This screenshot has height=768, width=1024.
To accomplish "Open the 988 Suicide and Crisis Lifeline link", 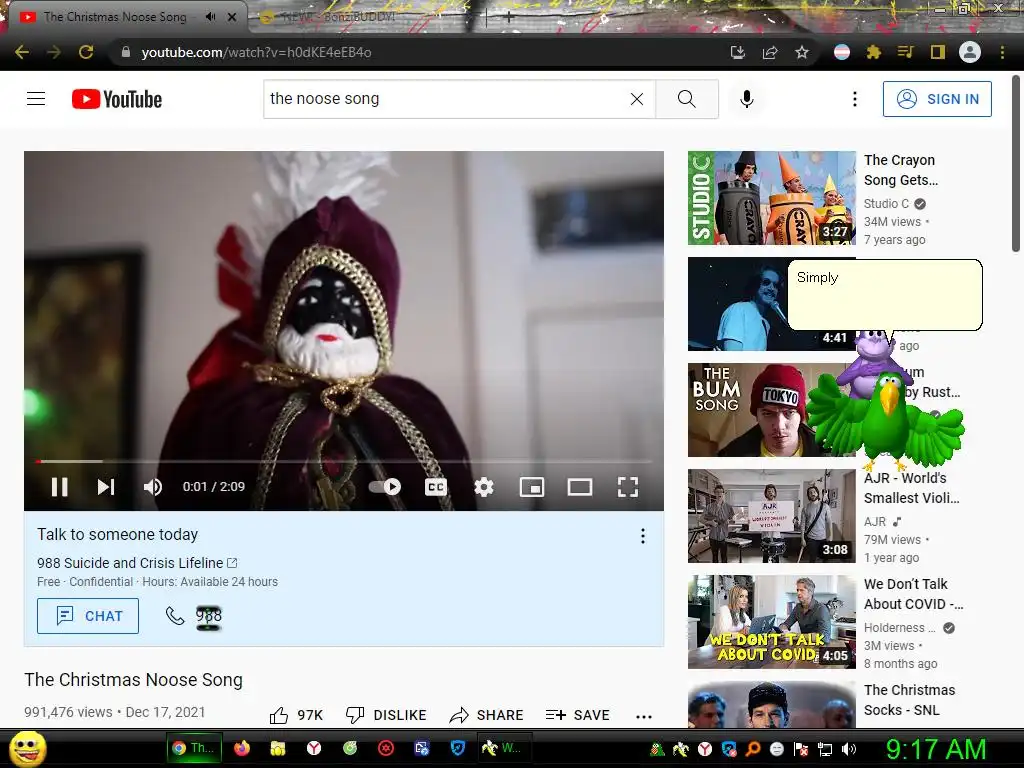I will pos(136,563).
